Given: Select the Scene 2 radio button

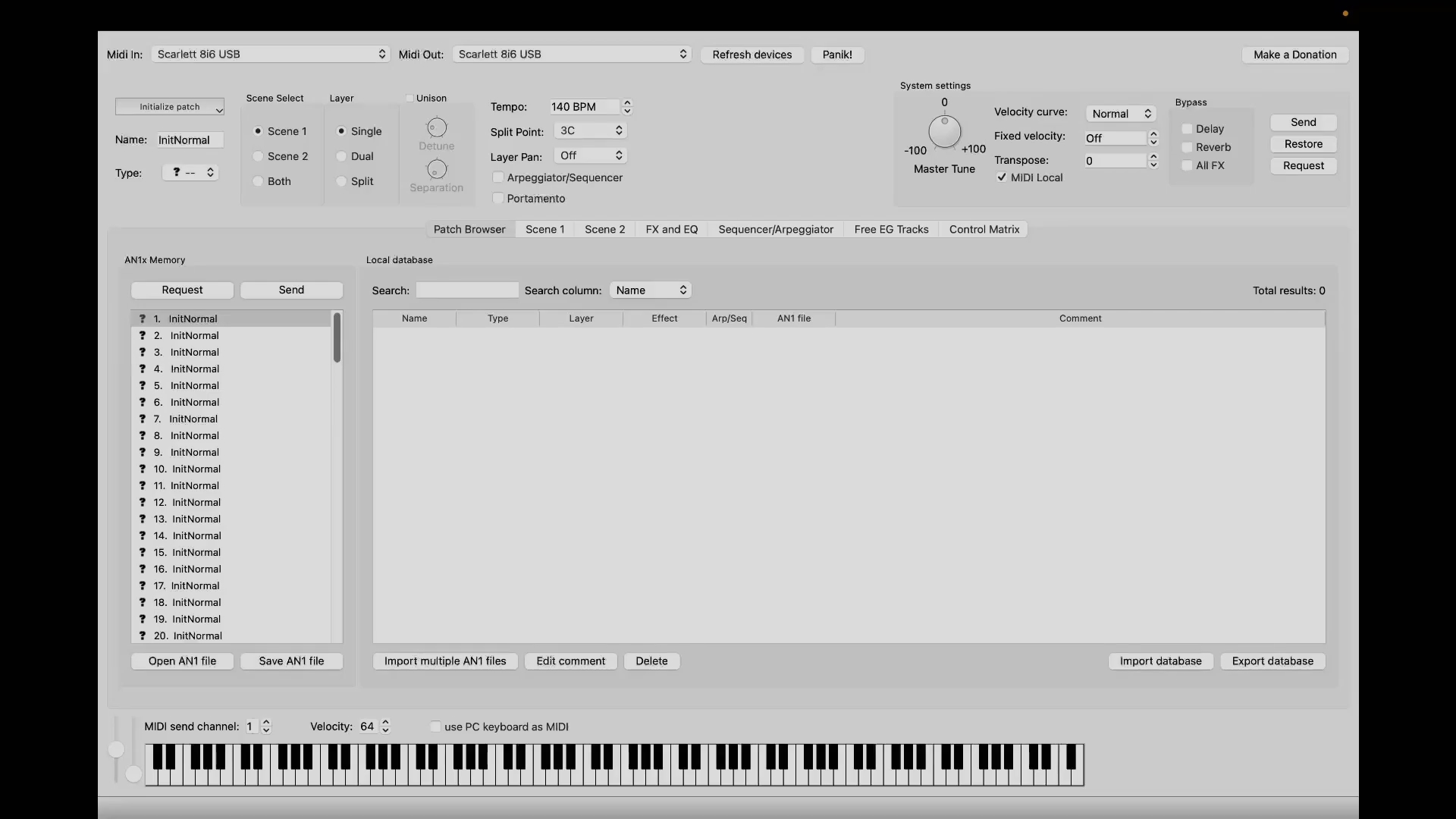Looking at the screenshot, I should 259,156.
